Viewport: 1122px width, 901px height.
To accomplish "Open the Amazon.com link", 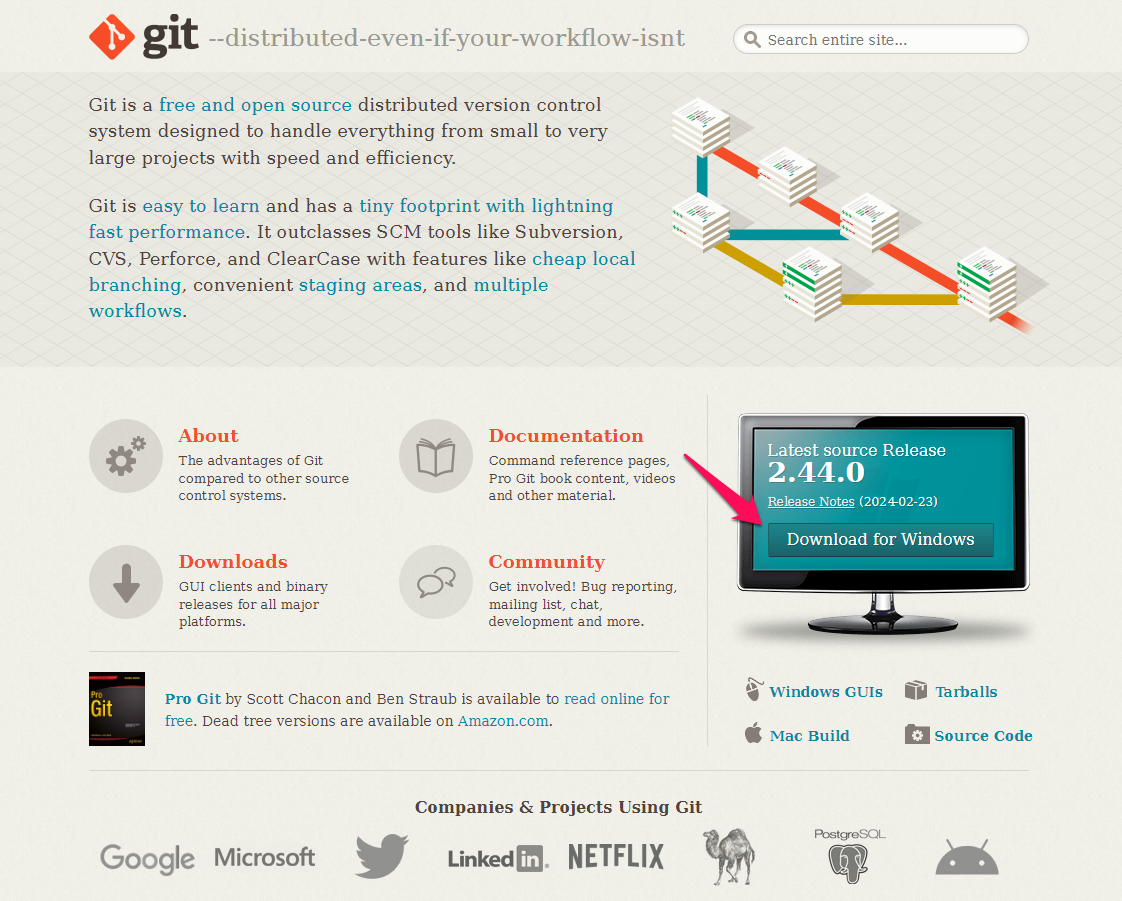I will [x=503, y=721].
